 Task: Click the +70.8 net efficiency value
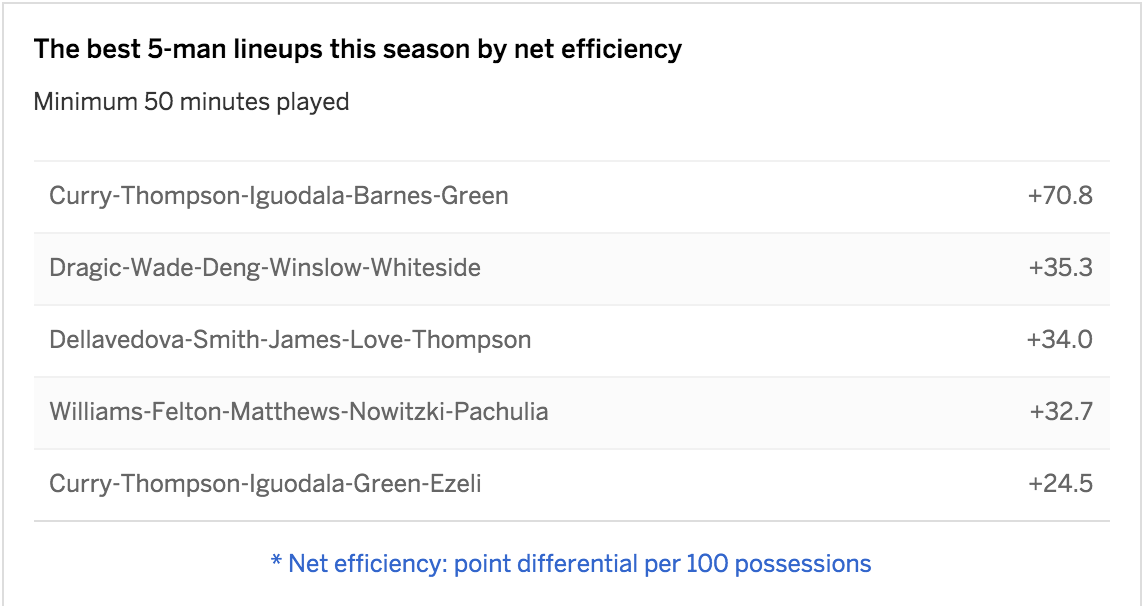pos(1059,196)
